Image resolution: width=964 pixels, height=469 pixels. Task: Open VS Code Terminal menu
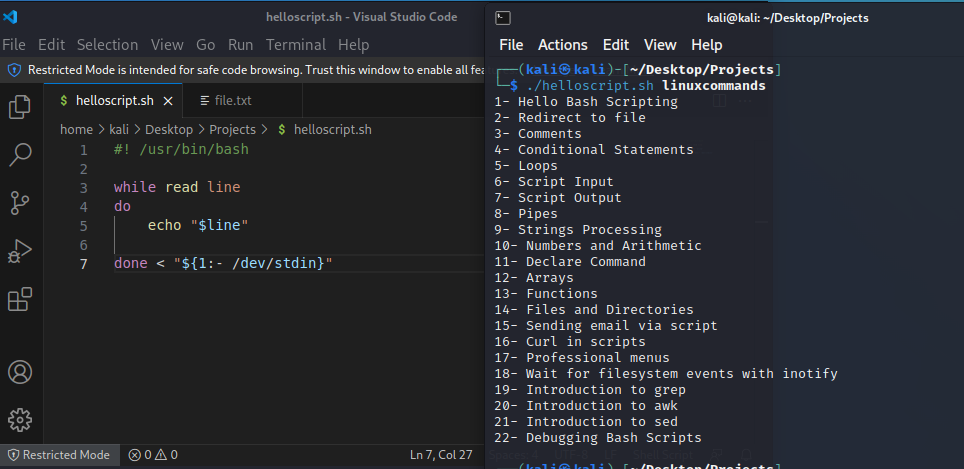click(296, 45)
